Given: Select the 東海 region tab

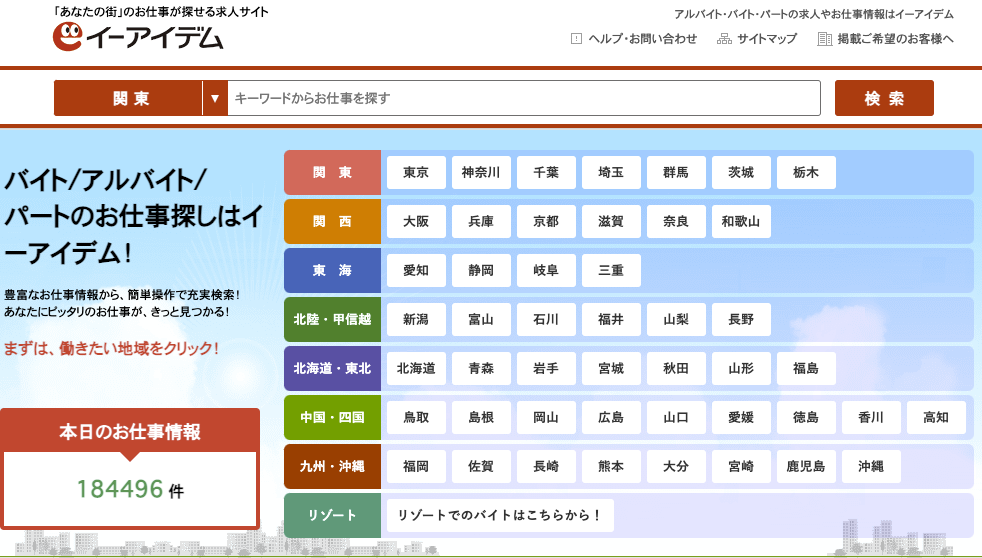Looking at the screenshot, I should pyautogui.click(x=332, y=270).
